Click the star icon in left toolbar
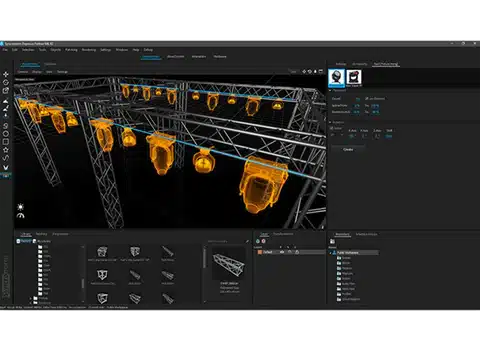480x360 pixels. (x=6, y=150)
